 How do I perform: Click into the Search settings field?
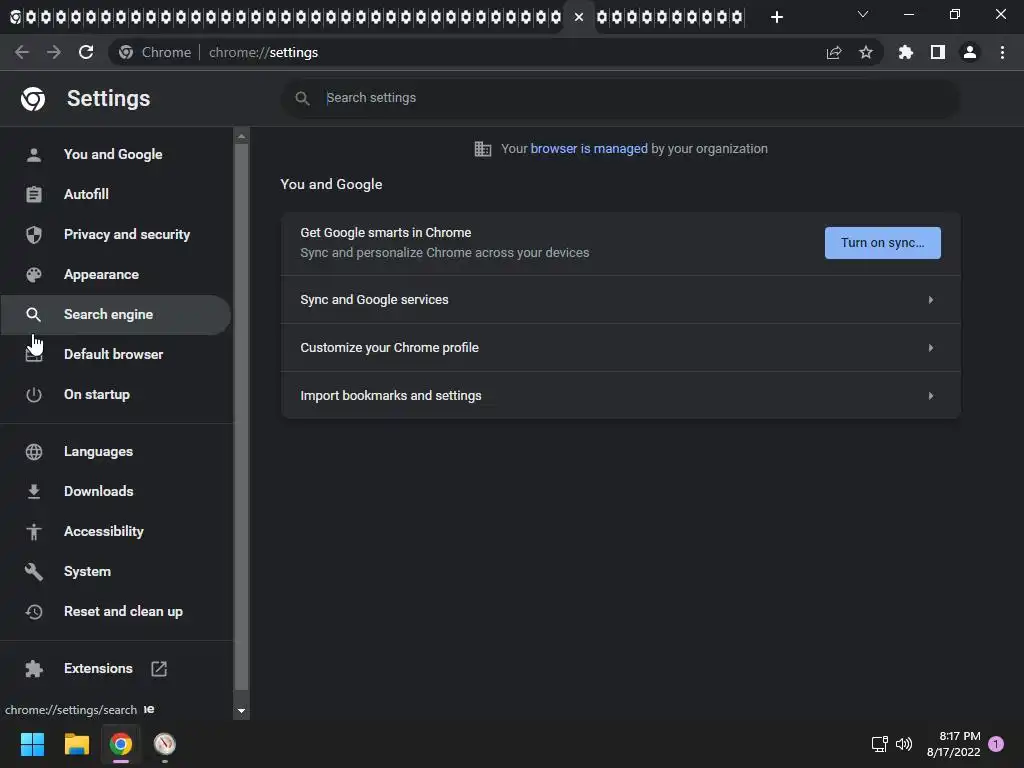click(x=620, y=98)
